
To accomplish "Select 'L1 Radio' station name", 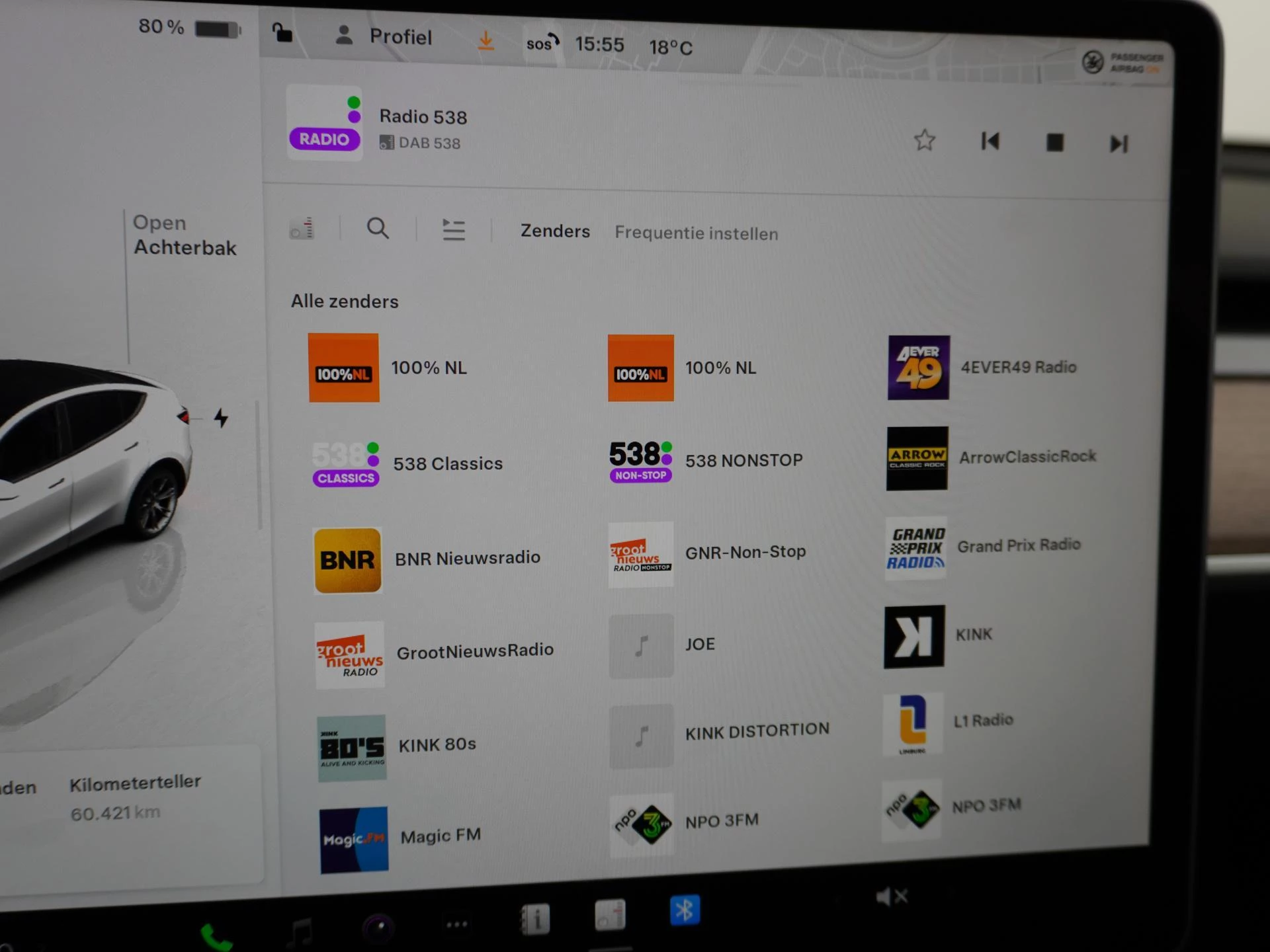I will 983,721.
